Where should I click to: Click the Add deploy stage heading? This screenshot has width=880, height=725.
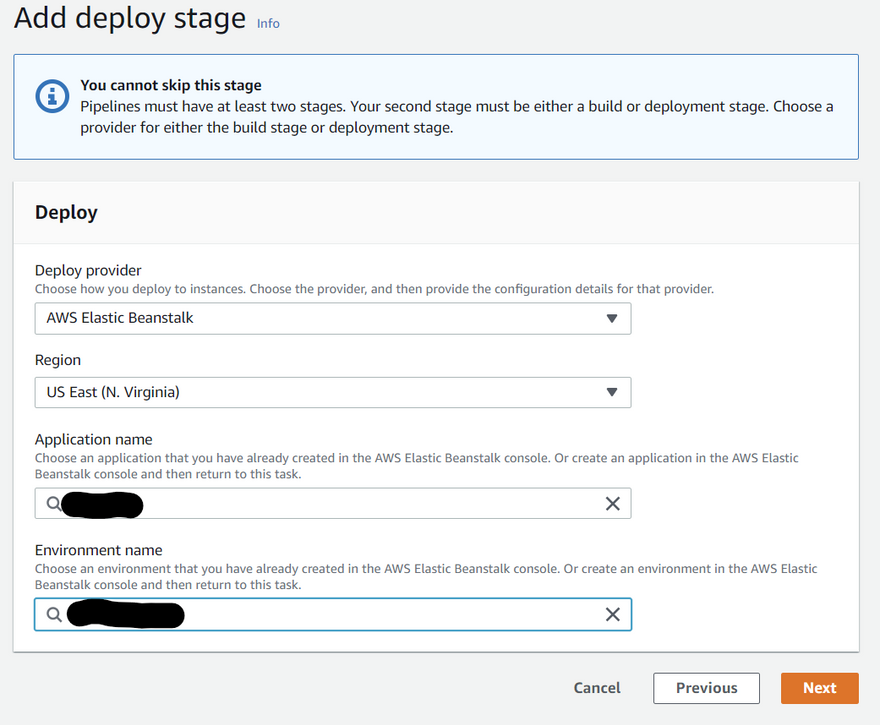pos(130,19)
